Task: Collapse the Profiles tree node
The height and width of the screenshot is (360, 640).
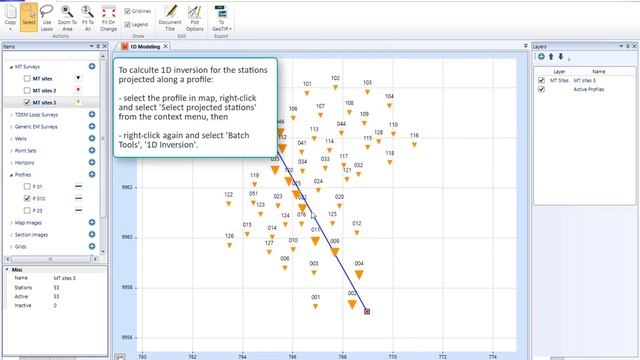Action: pyautogui.click(x=11, y=175)
